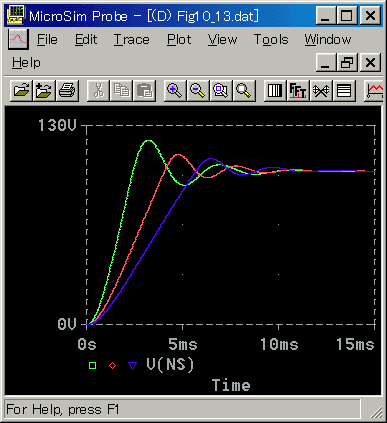Select the red diamond trace symbol
Screen dimensions: 387x423
[x=113, y=366]
